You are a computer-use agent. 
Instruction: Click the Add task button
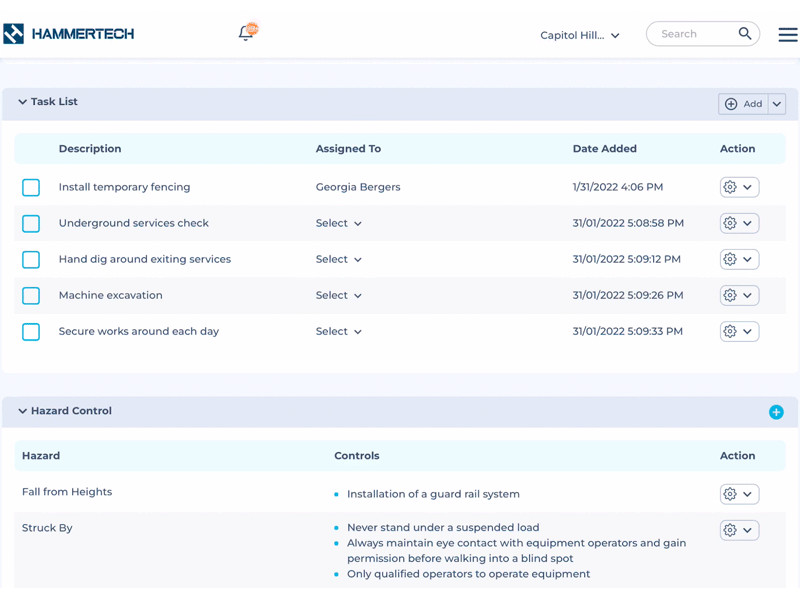tap(743, 104)
